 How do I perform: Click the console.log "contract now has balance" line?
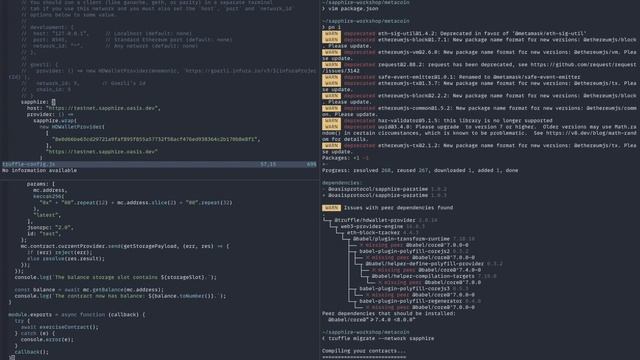(120, 296)
